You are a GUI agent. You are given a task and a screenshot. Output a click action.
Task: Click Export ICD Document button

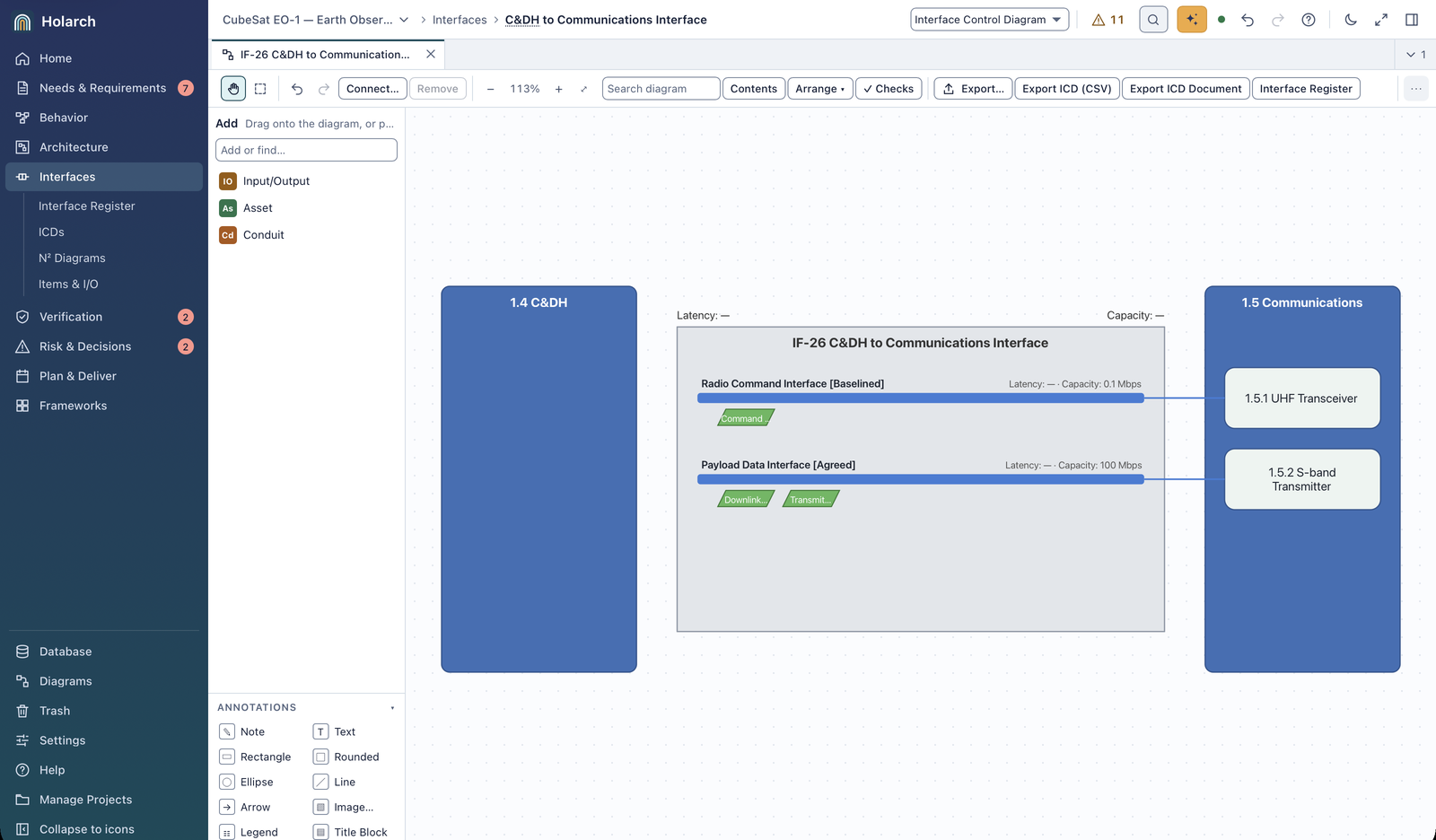coord(1186,89)
